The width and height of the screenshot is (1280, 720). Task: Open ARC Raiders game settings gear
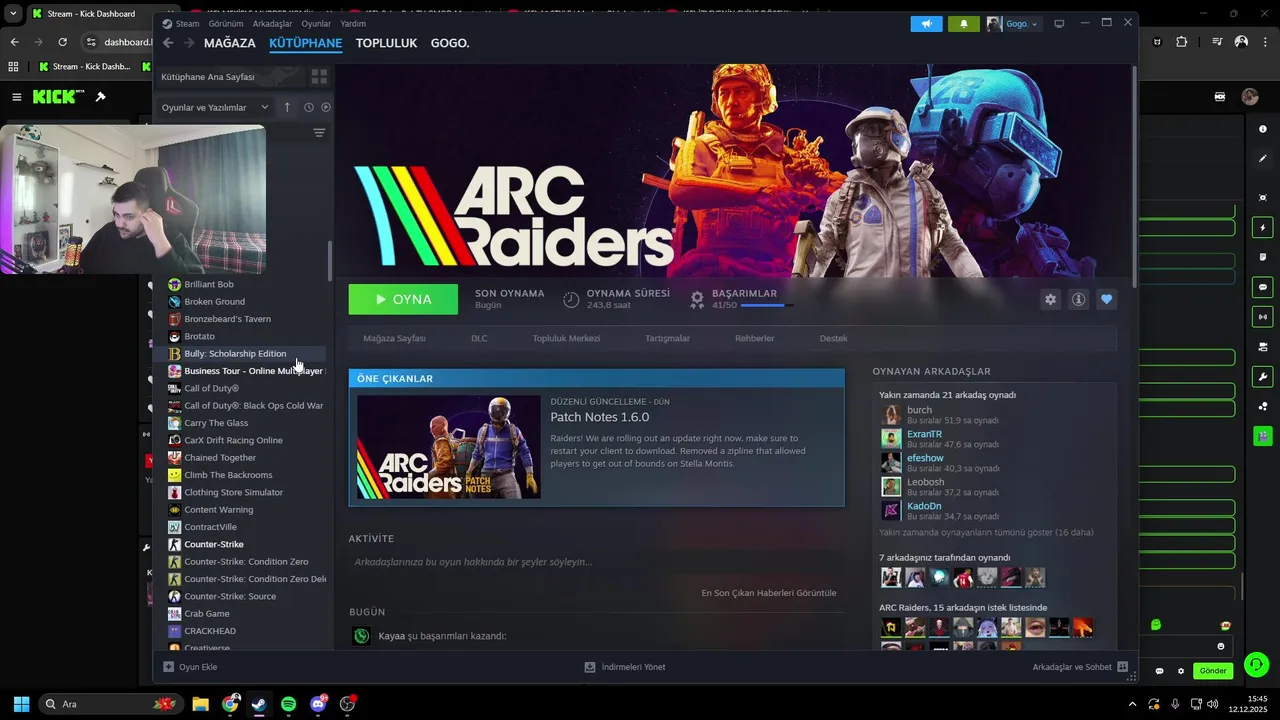click(x=1050, y=299)
